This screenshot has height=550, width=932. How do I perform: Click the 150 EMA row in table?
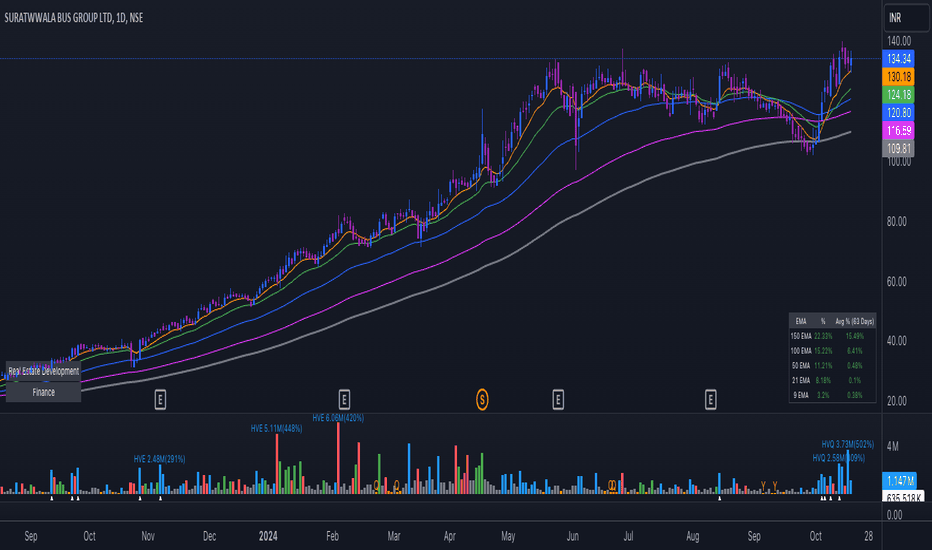click(x=832, y=336)
